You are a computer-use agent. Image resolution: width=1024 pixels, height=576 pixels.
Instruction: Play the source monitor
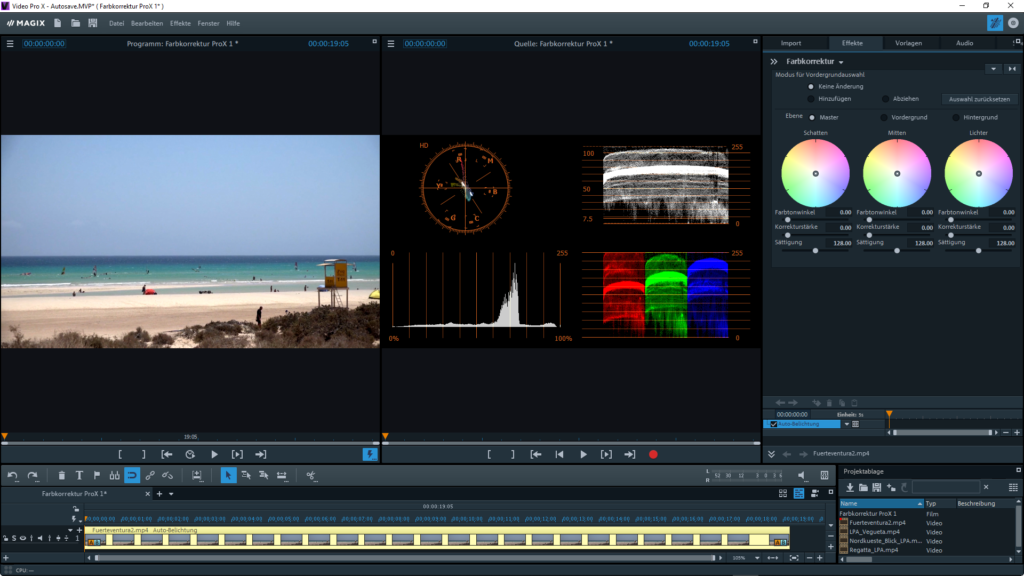[x=583, y=455]
